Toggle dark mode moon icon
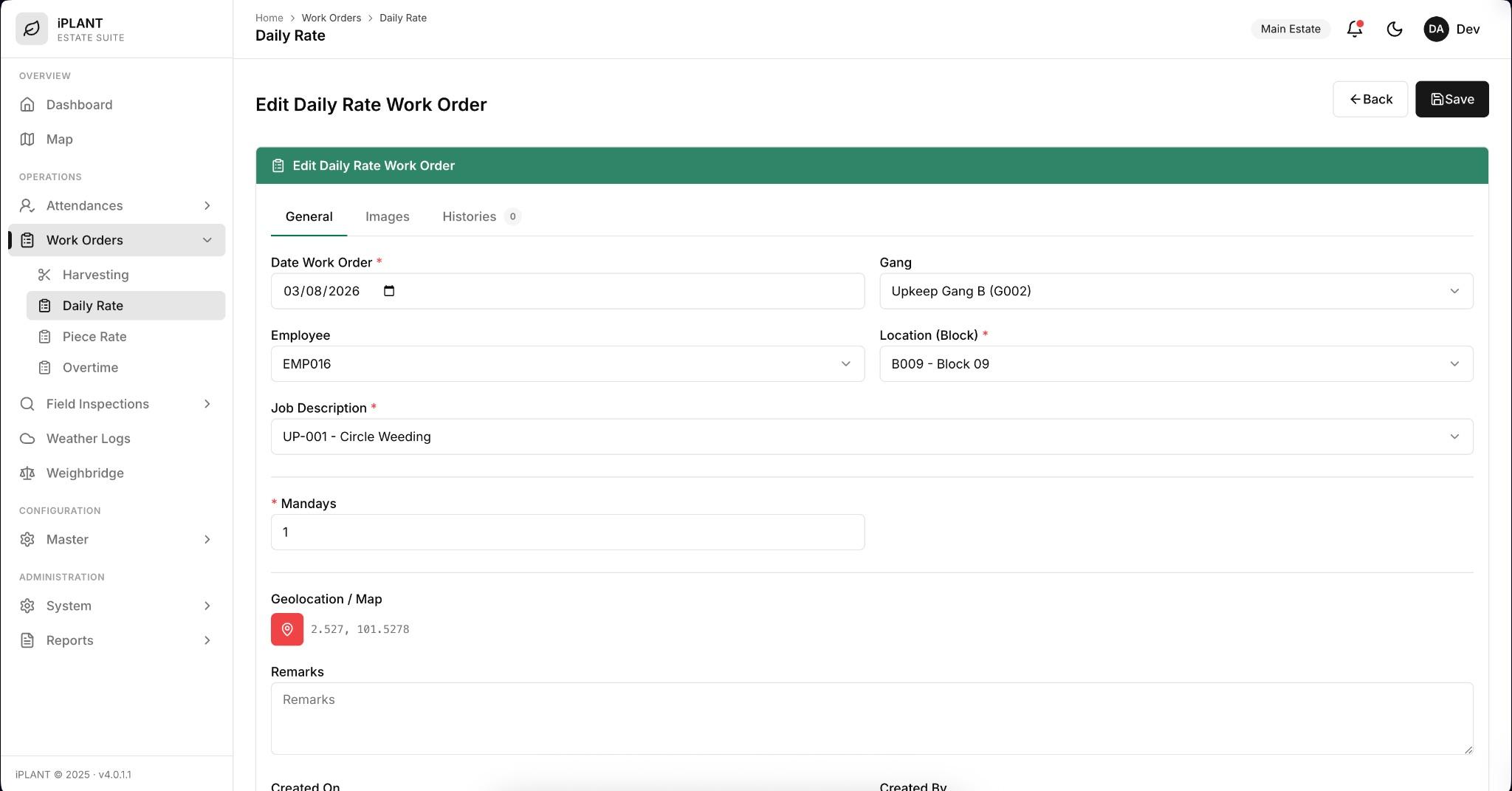Image resolution: width=1512 pixels, height=791 pixels. tap(1395, 29)
